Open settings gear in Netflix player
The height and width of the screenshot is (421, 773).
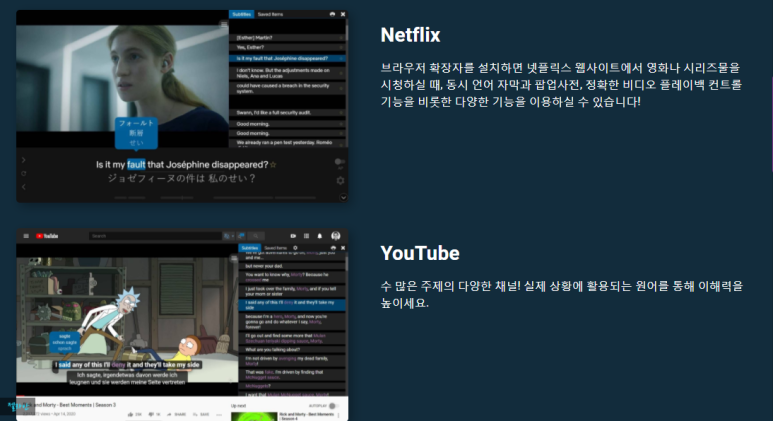340,180
